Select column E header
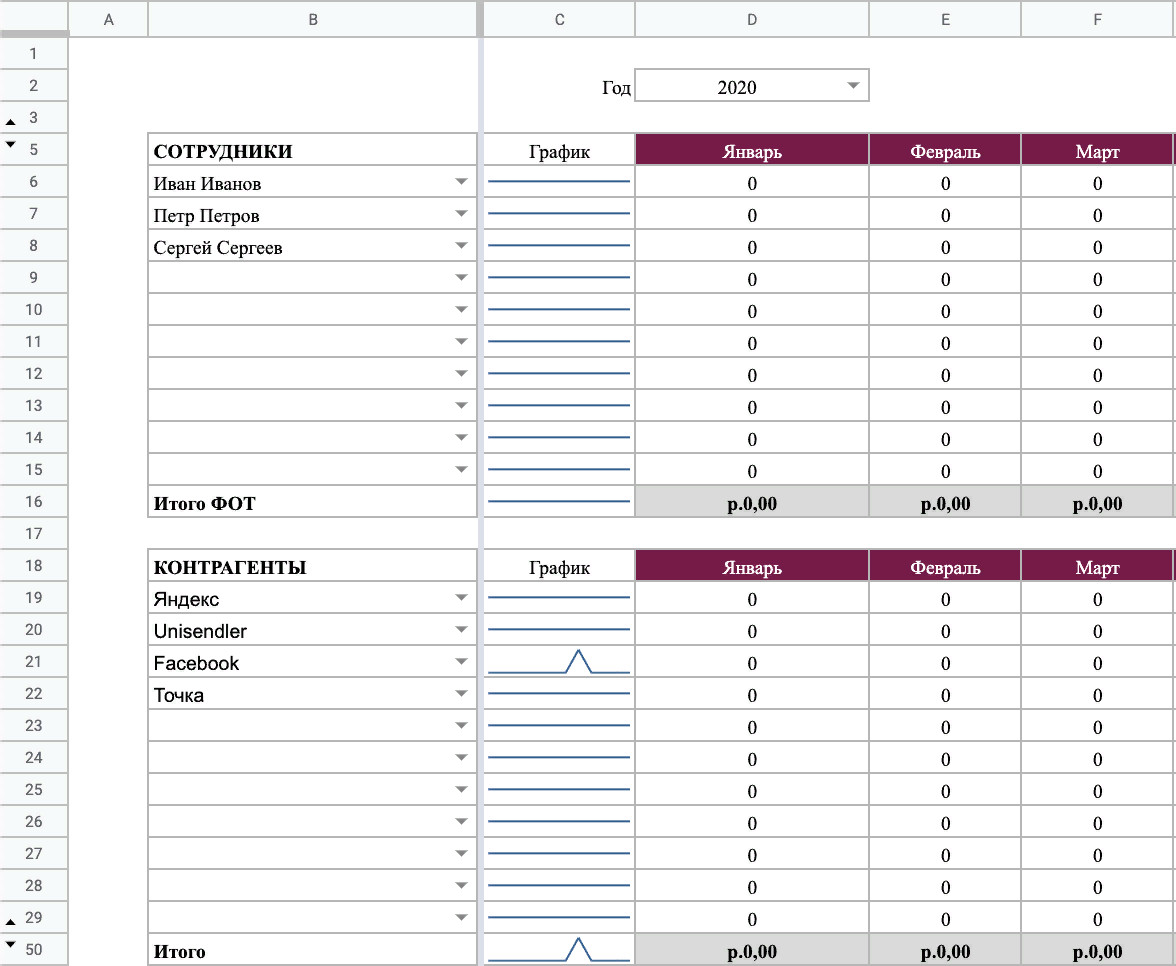The width and height of the screenshot is (1176, 966). (x=945, y=20)
